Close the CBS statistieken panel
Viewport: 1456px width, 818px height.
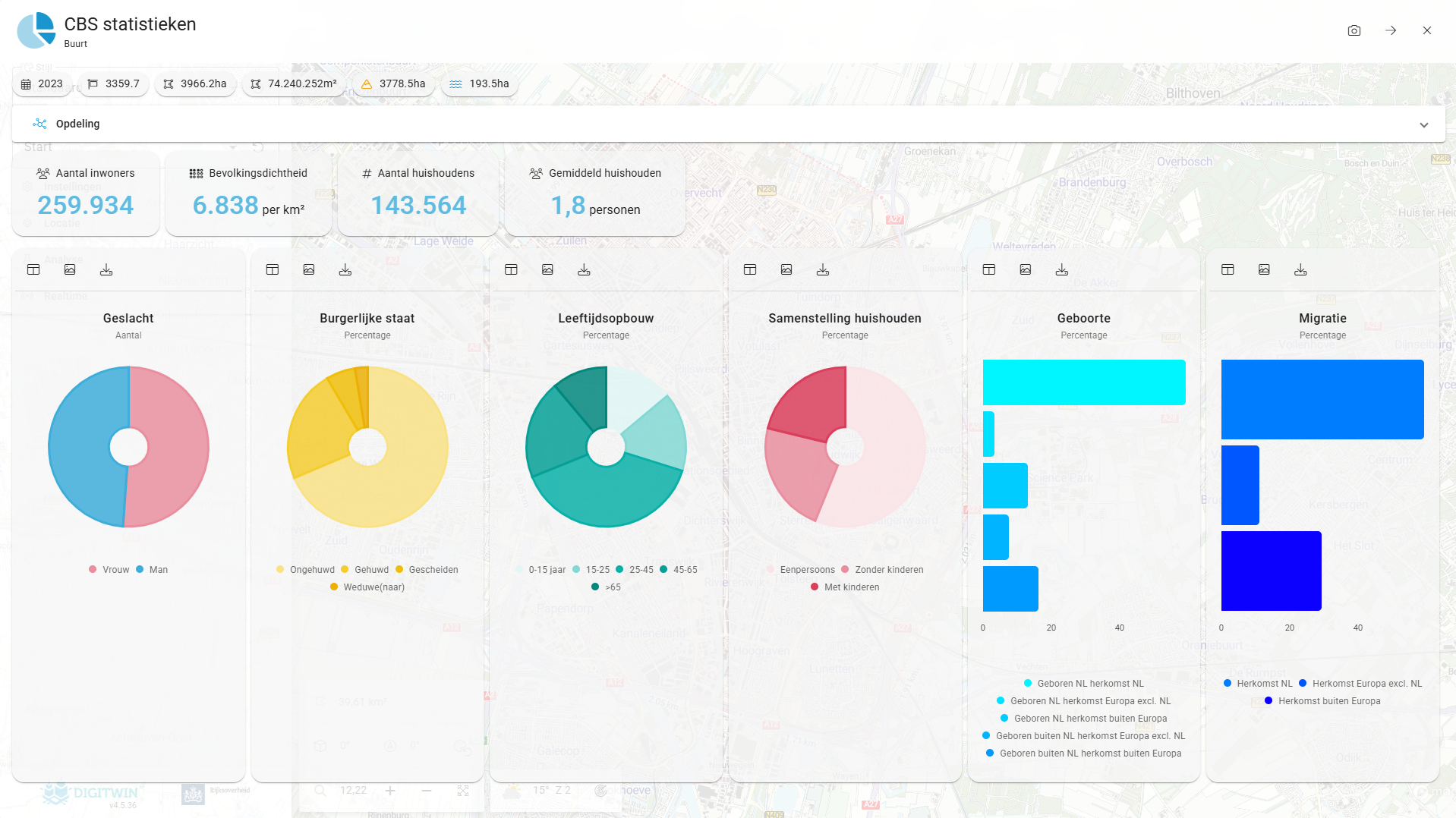(x=1426, y=30)
